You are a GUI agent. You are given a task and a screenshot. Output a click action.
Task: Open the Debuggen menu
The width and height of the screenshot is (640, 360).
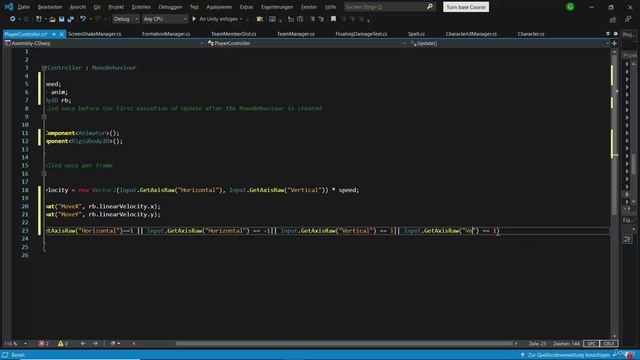pos(170,7)
